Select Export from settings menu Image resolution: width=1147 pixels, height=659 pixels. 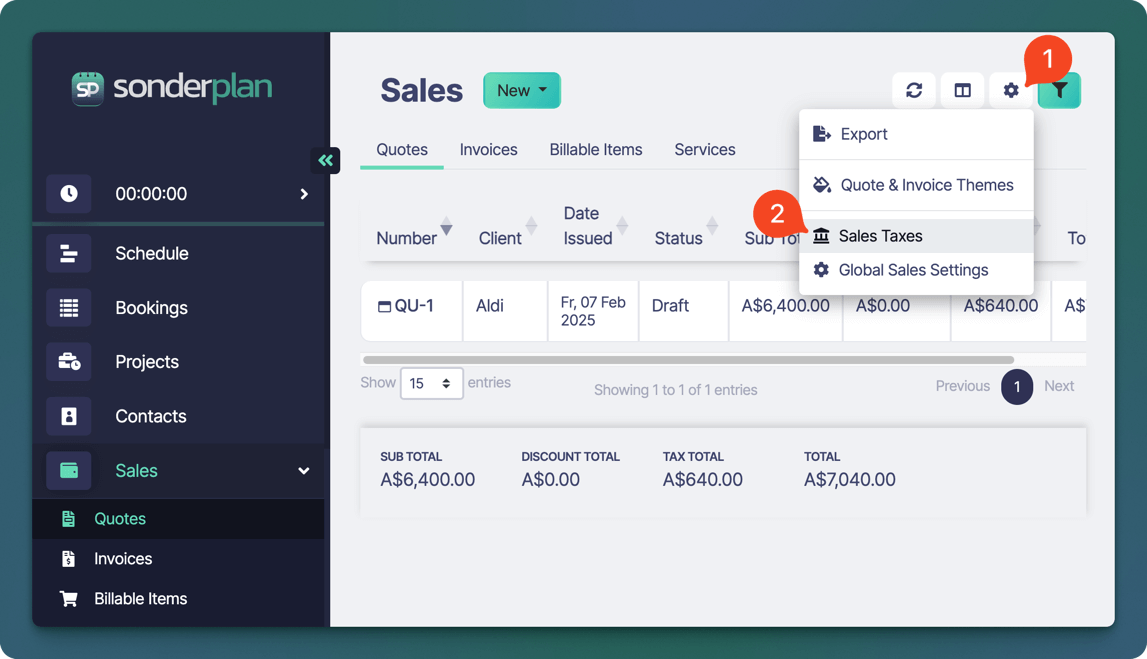point(917,134)
